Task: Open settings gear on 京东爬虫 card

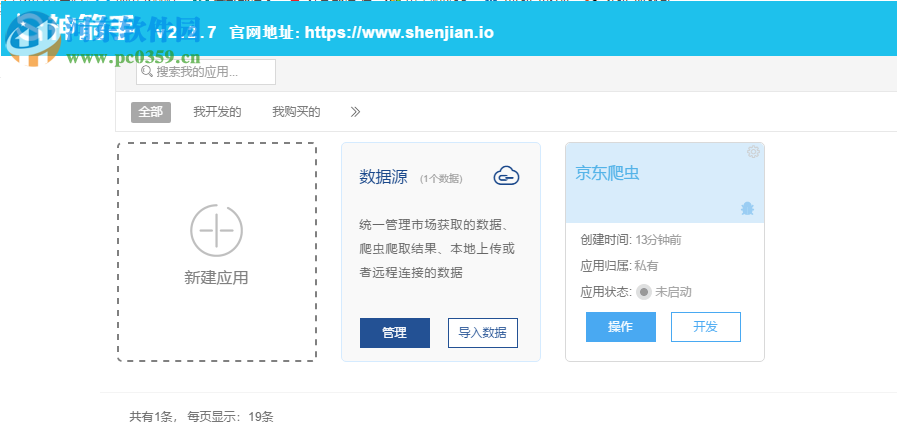Action: coord(753,152)
